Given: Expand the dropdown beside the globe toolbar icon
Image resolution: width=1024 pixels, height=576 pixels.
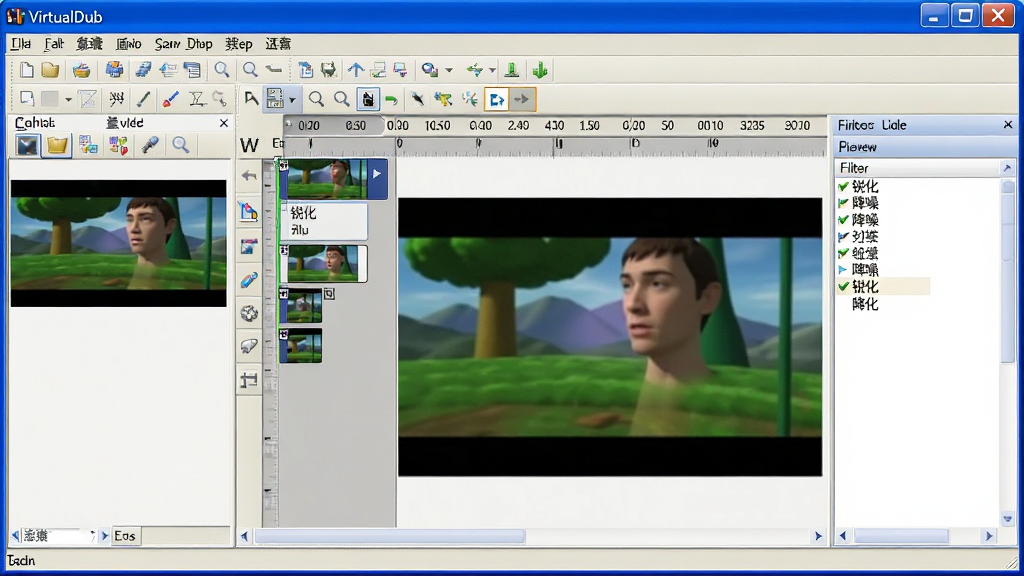Looking at the screenshot, I should tap(449, 70).
